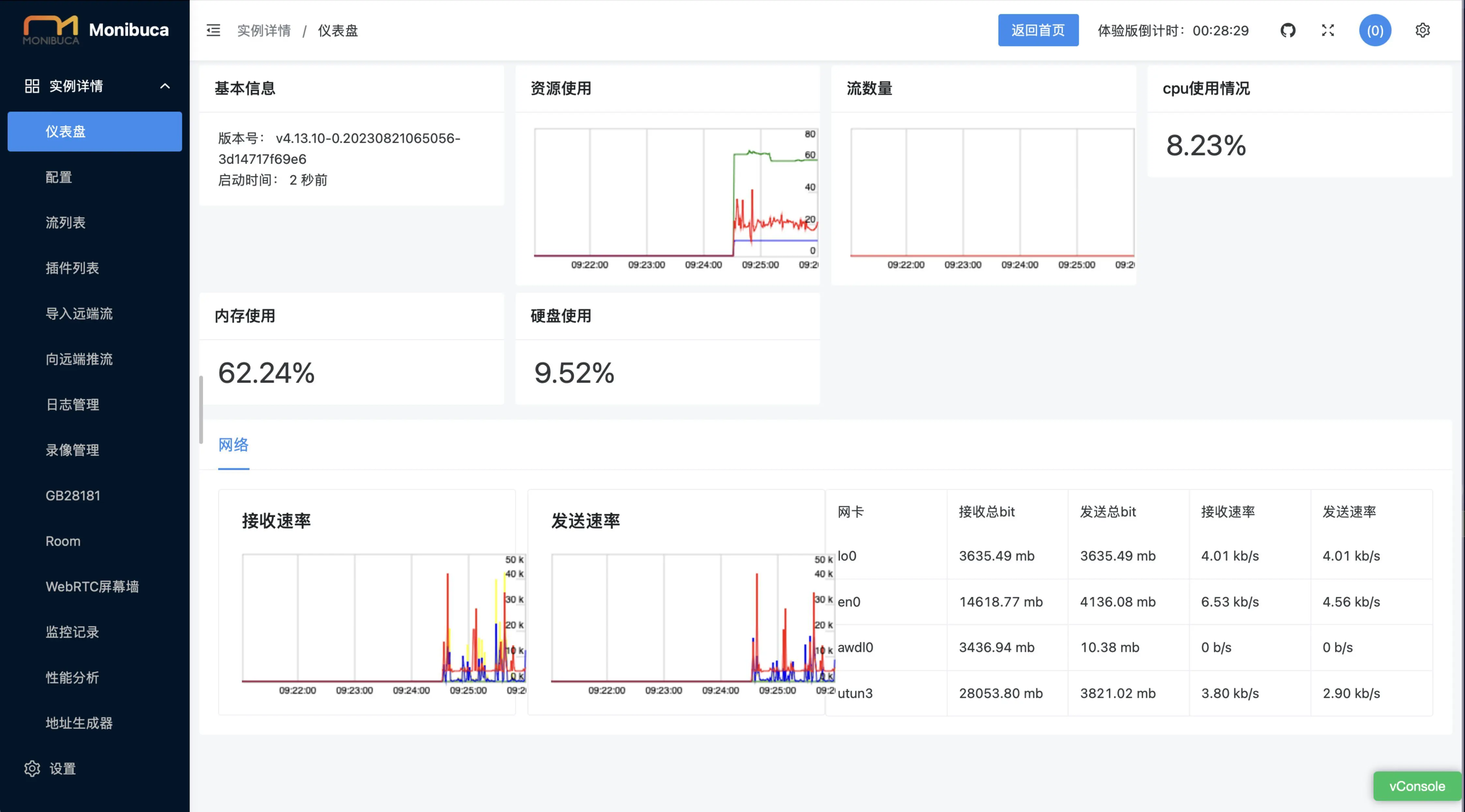1465x812 pixels.
Task: Enter fullscreen with the expand icon
Action: 1327,30
